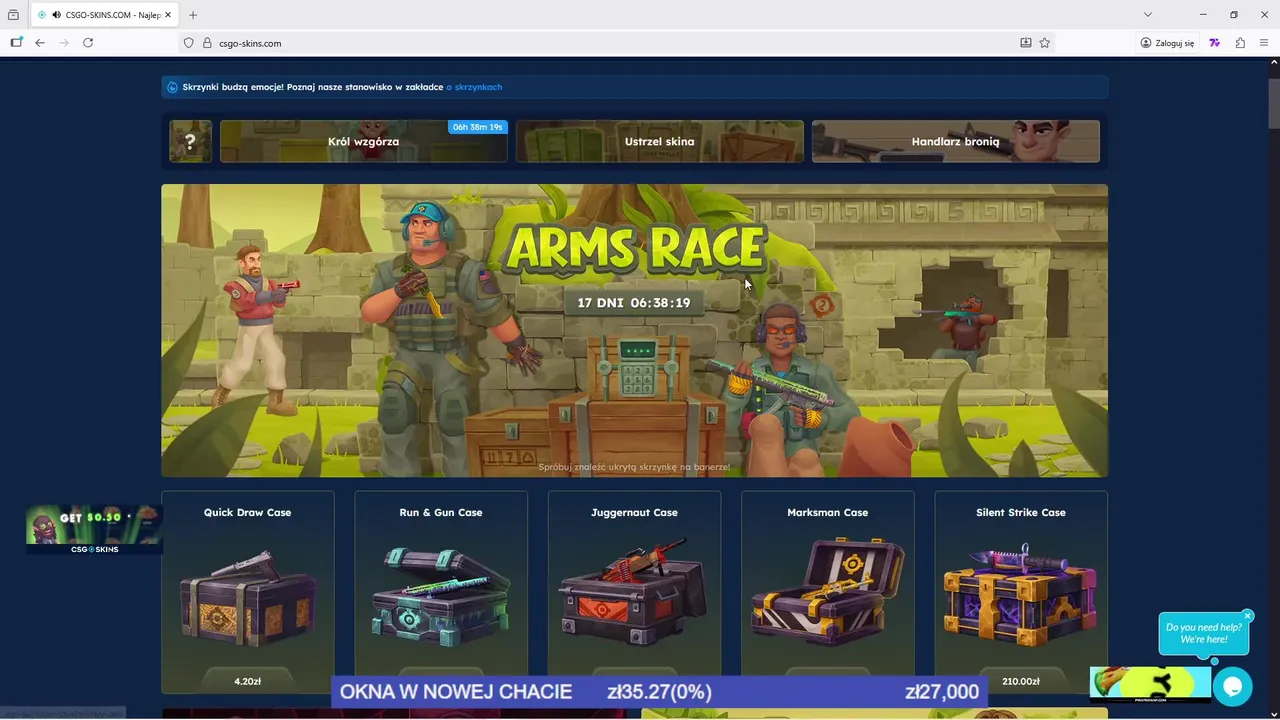Click the GET $0.50 promo banner
1280x720 pixels.
(94, 529)
